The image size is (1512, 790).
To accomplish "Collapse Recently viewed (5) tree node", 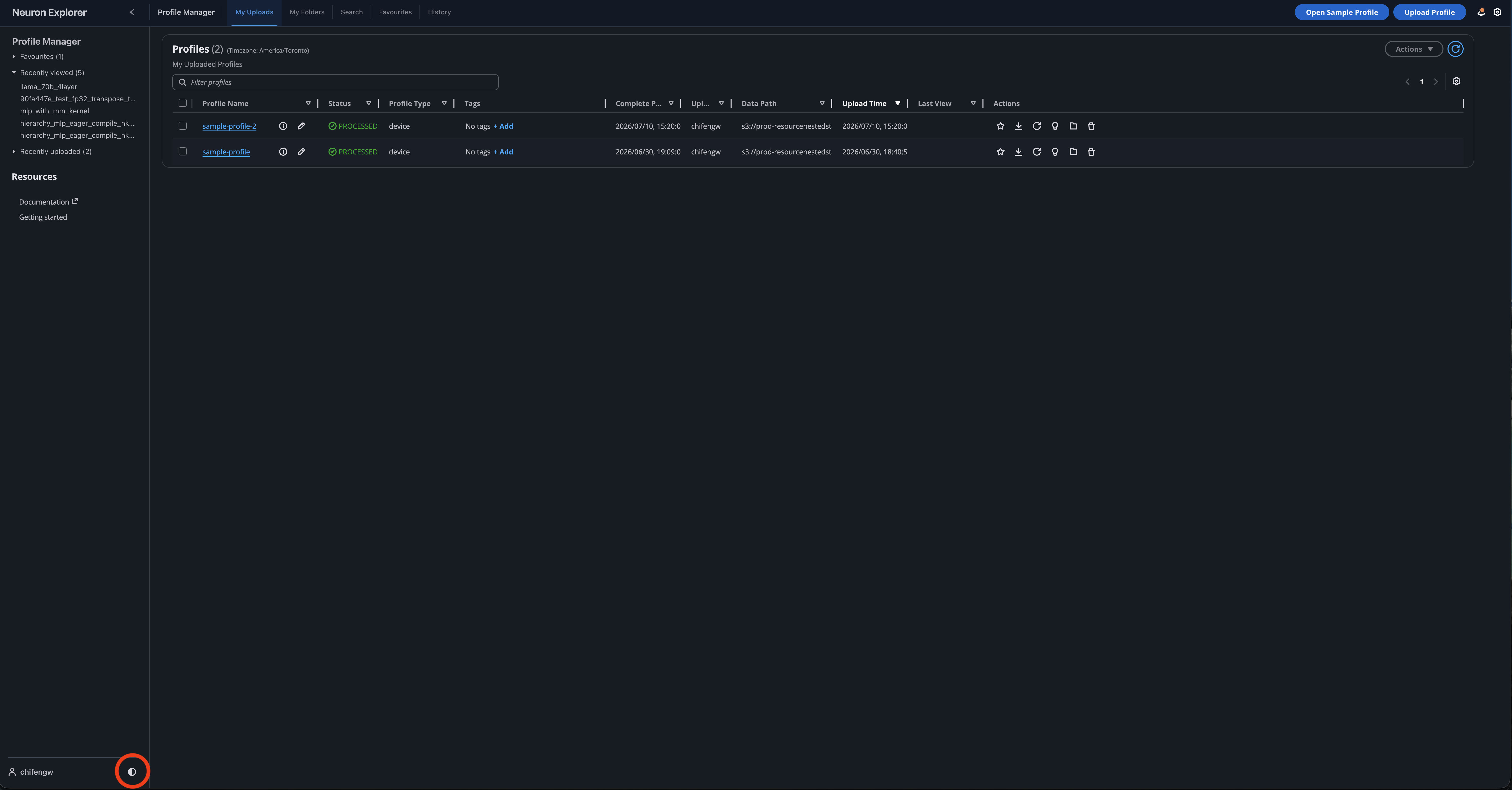I will pos(14,73).
